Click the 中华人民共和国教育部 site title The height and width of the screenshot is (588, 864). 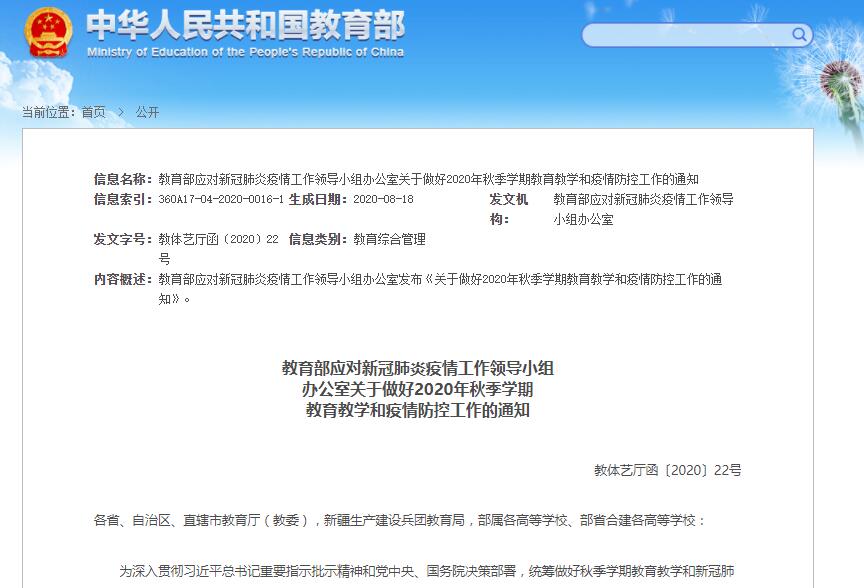(x=245, y=24)
